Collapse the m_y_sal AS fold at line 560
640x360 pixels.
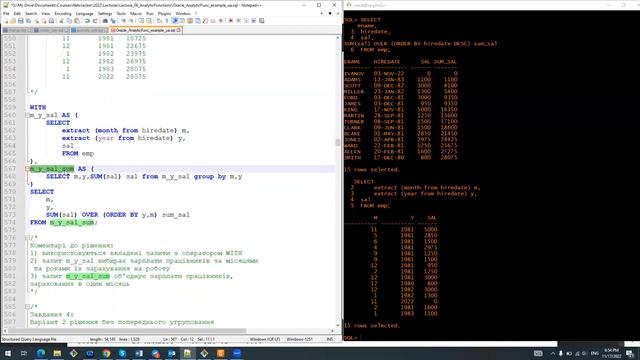tap(27, 115)
